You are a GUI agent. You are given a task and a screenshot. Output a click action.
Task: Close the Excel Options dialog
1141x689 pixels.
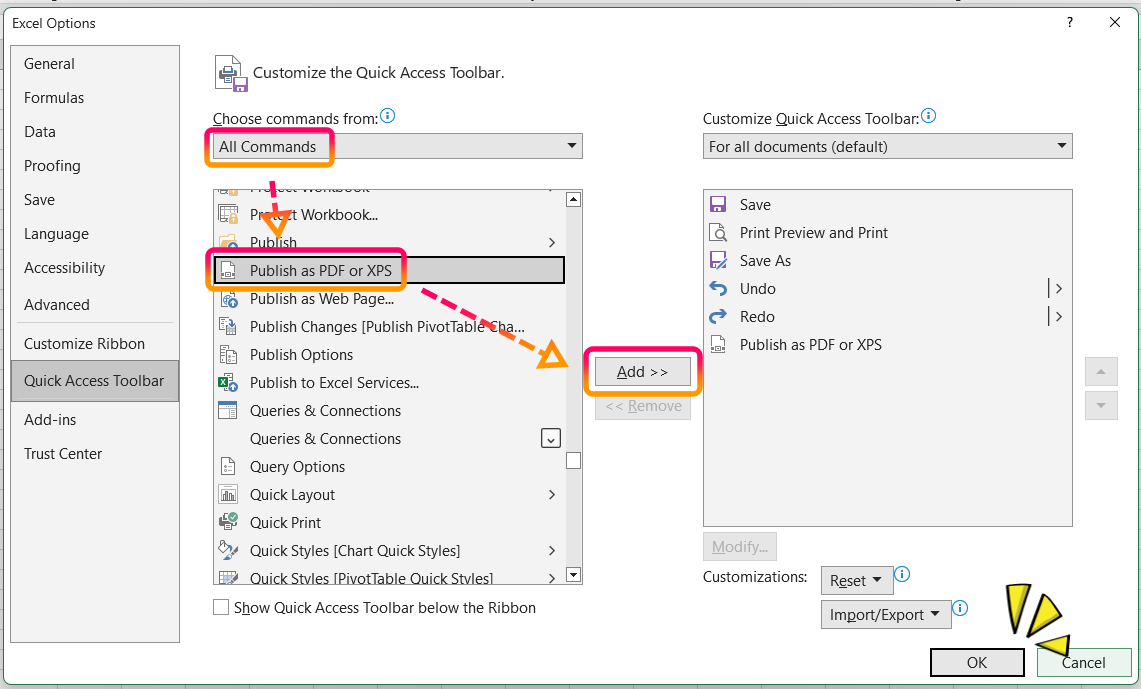1114,23
